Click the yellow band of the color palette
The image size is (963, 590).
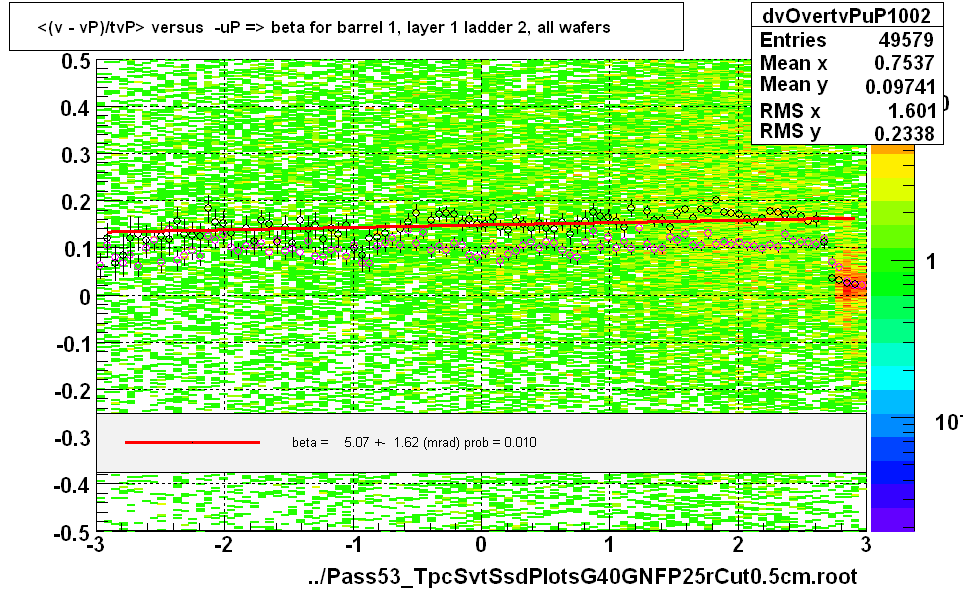[x=892, y=166]
